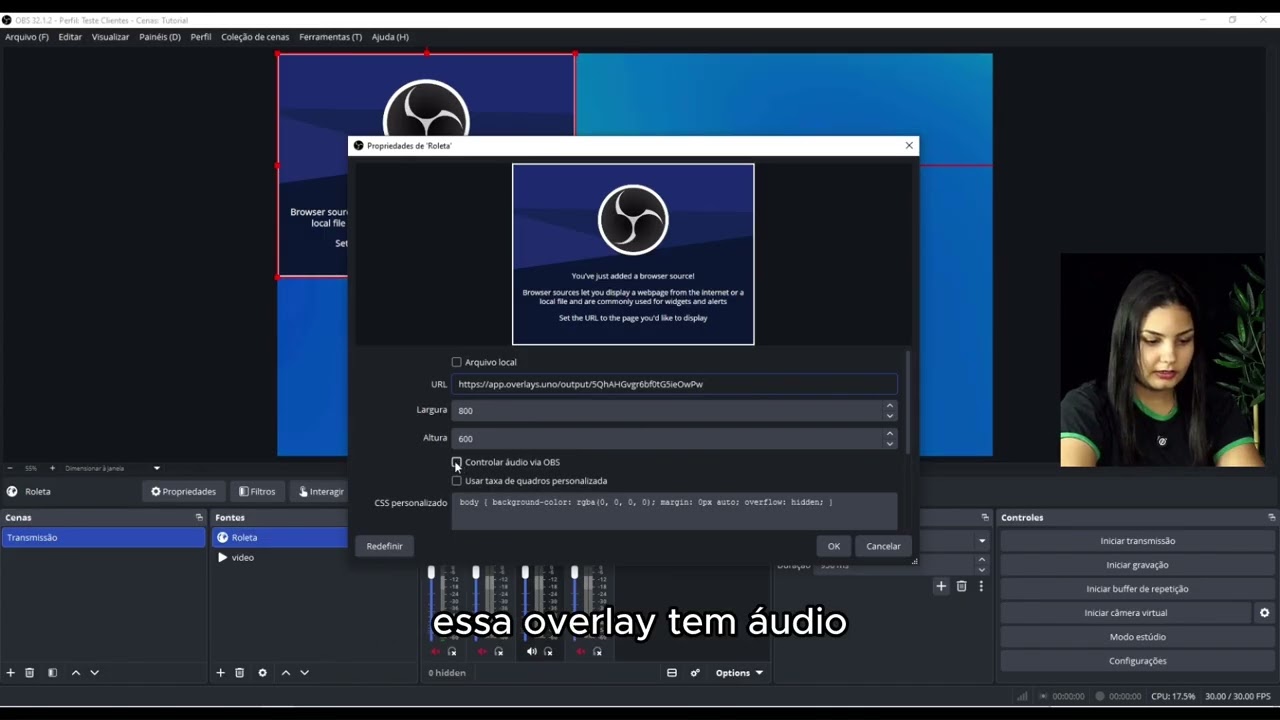Move scene down in Cenas panel
The image size is (1280, 720).
(x=94, y=673)
